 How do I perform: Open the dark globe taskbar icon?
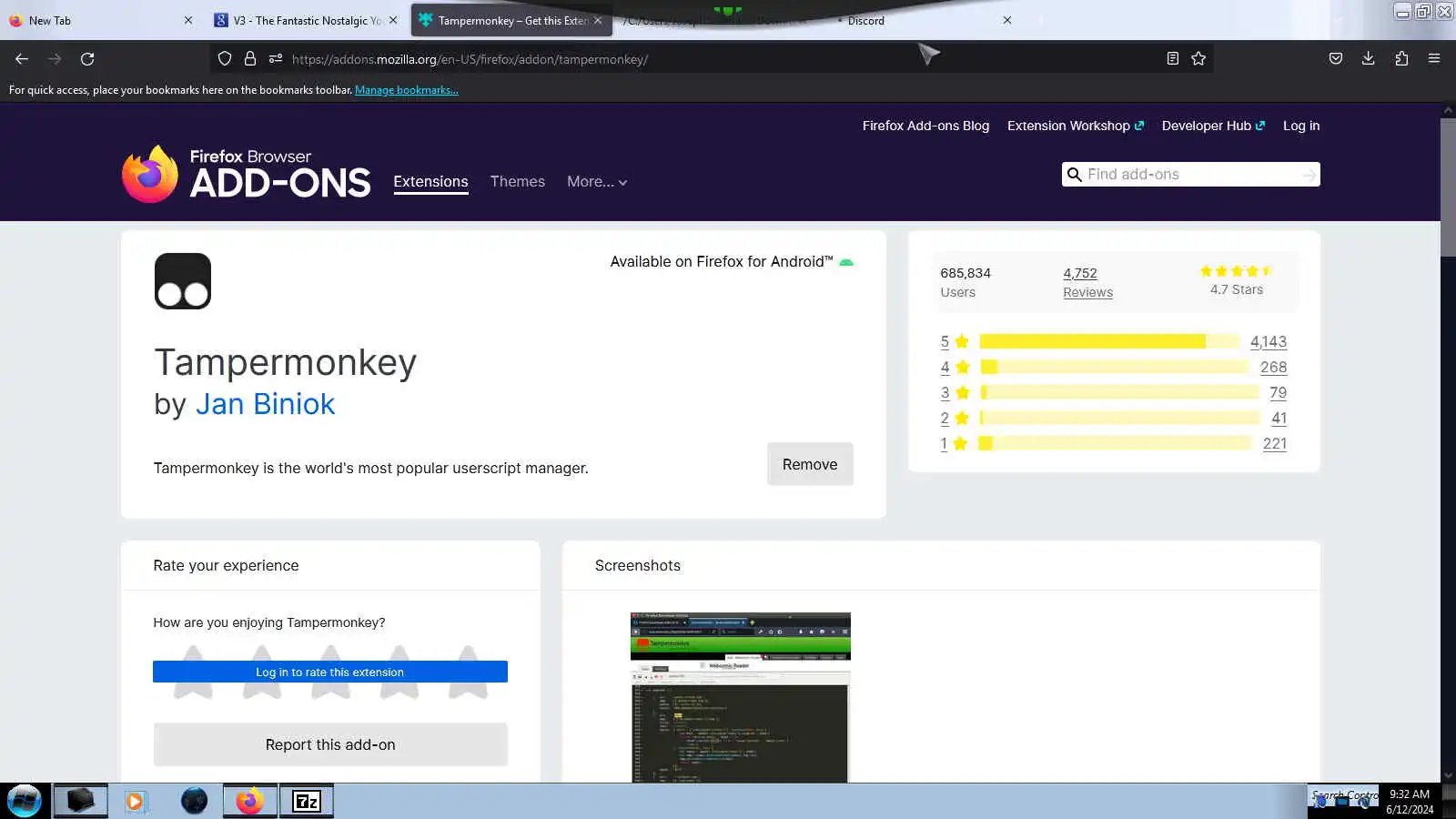click(x=194, y=801)
